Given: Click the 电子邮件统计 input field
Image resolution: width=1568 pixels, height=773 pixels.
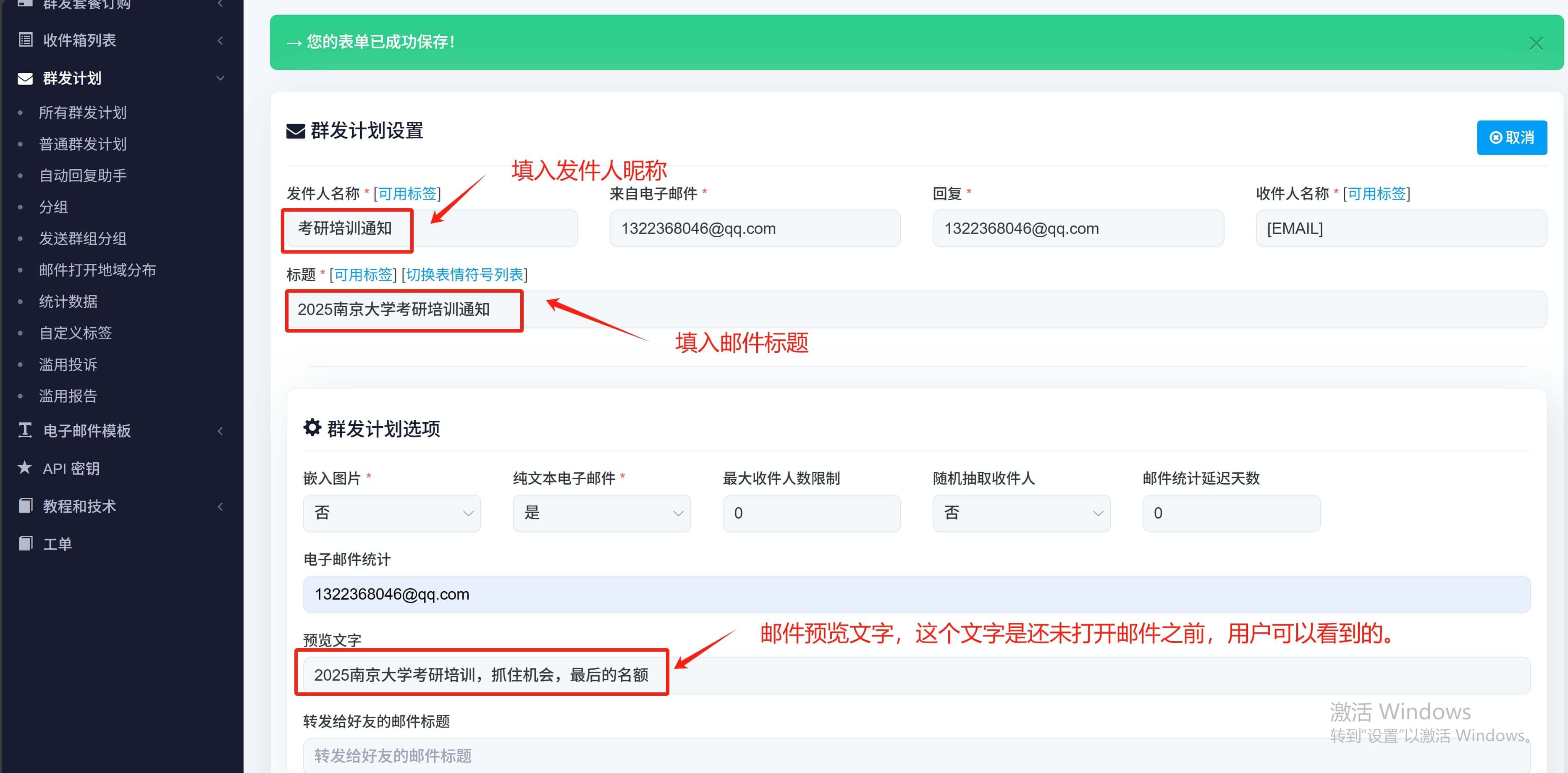Looking at the screenshot, I should [x=917, y=594].
